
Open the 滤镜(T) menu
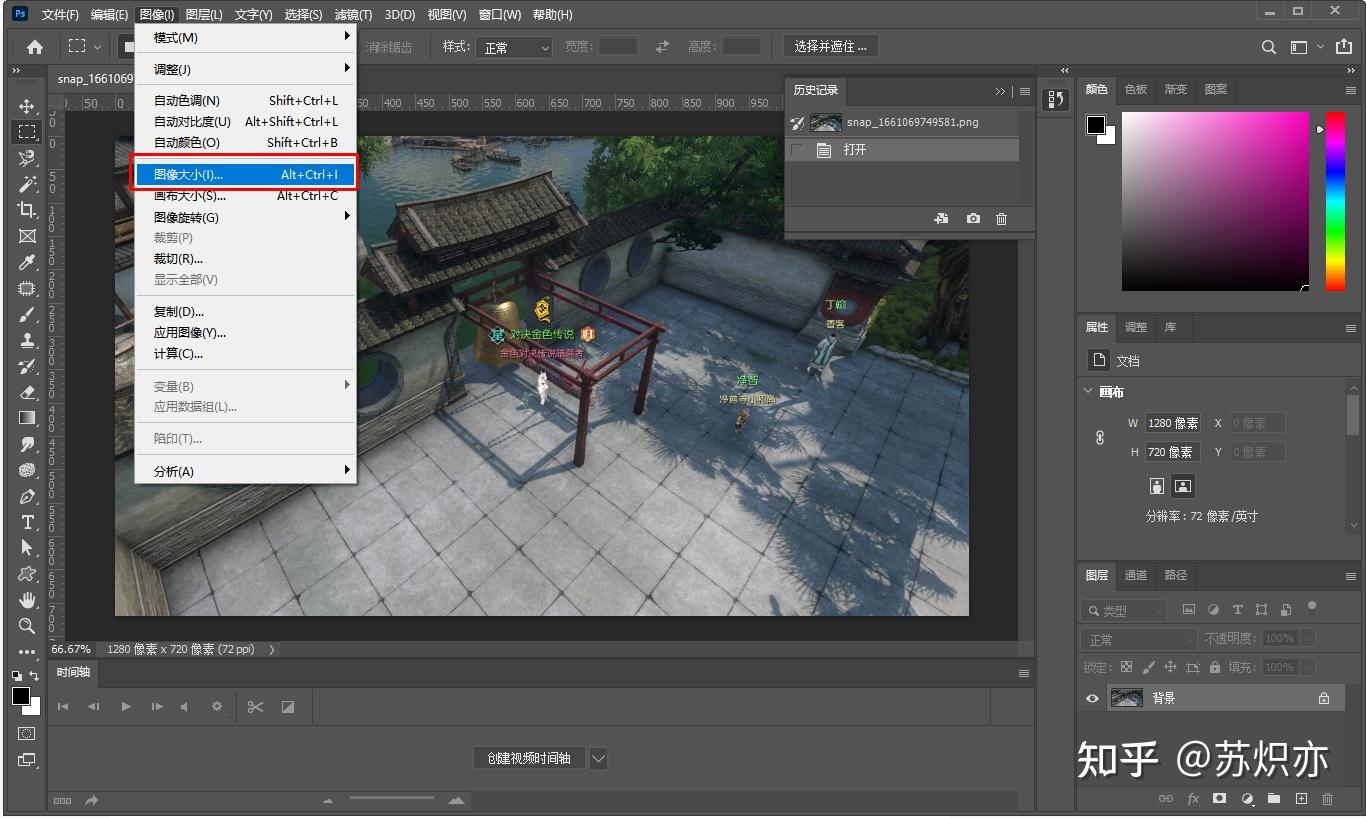[x=353, y=14]
